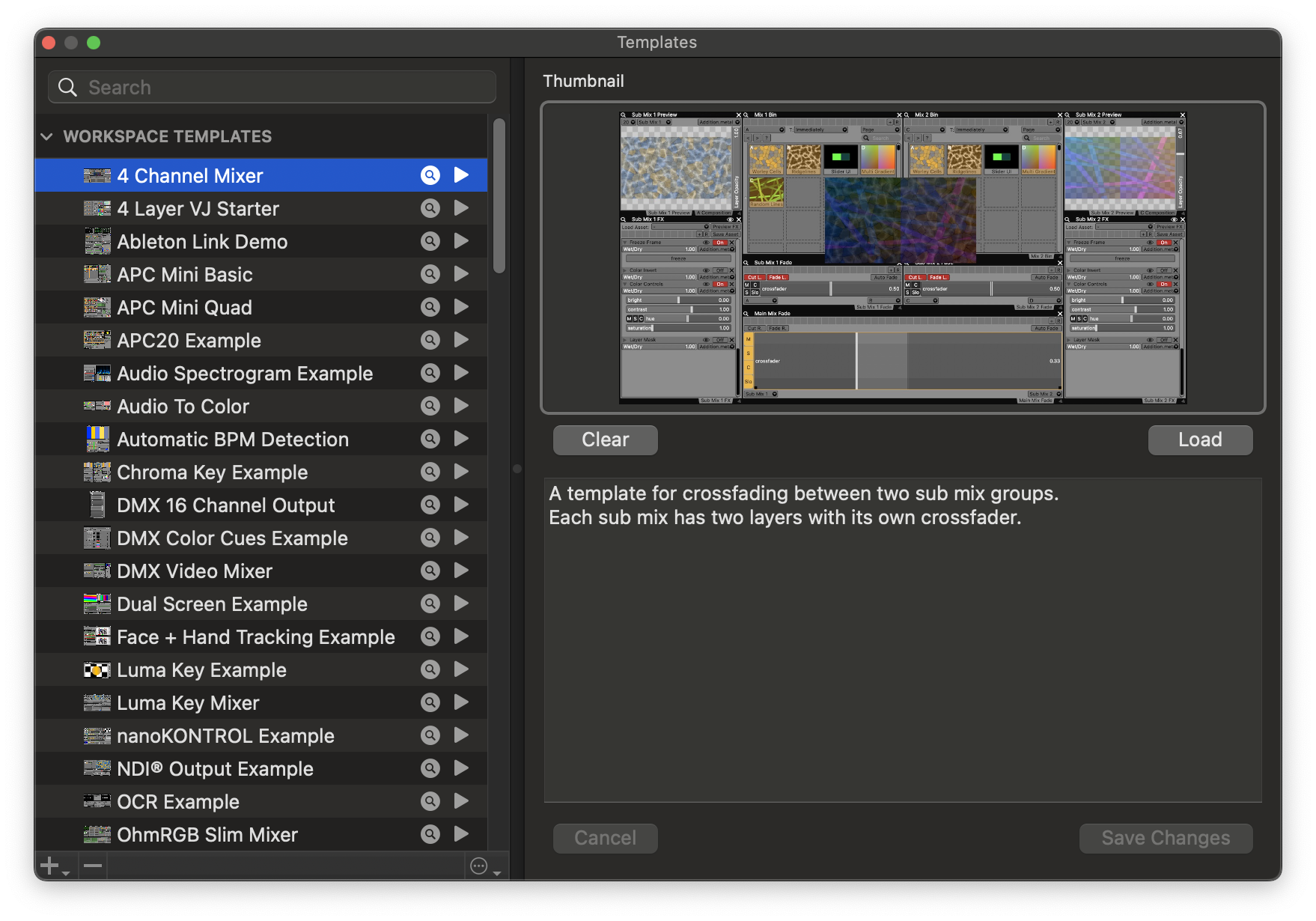Viewport: 1316px width, 921px height.
Task: Open the add template plus menu
Action: [x=55, y=866]
